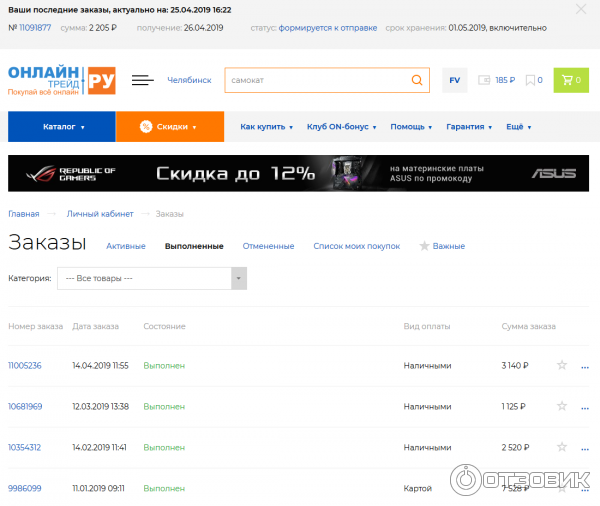Open the green shopping cart
The height and width of the screenshot is (506, 600).
tap(571, 80)
